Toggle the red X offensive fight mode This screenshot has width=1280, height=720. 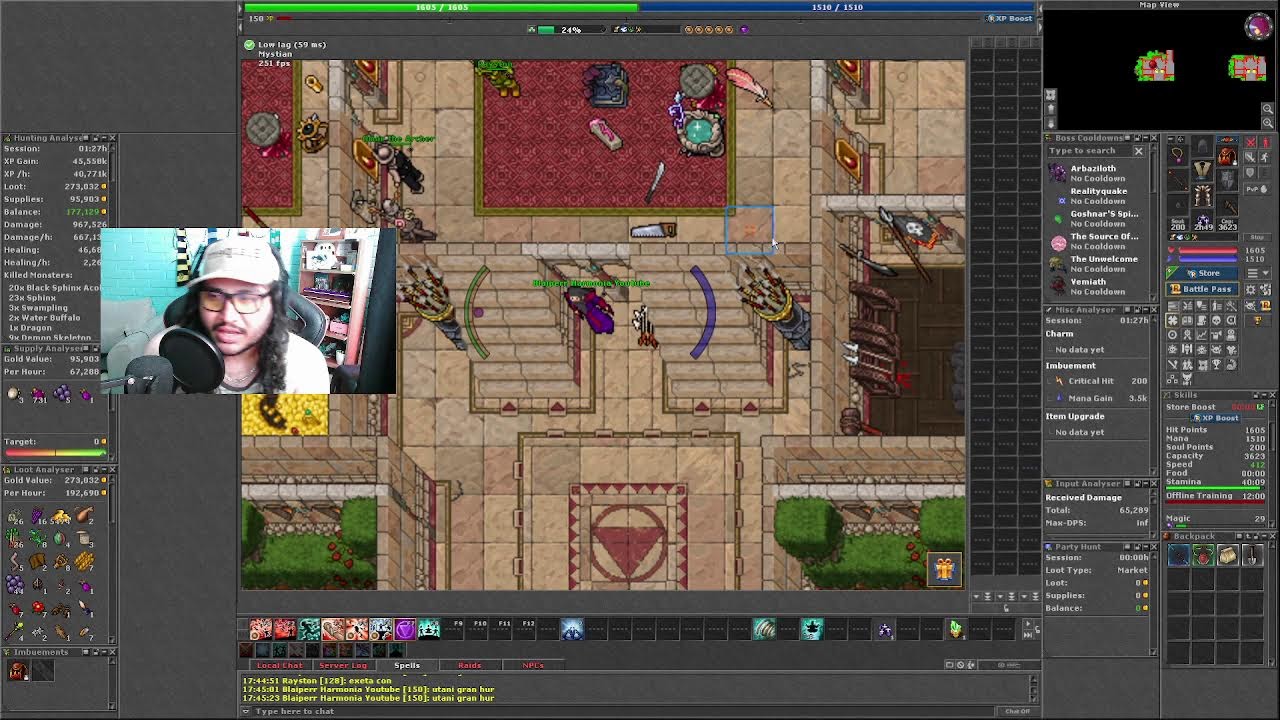pyautogui.click(x=1250, y=142)
